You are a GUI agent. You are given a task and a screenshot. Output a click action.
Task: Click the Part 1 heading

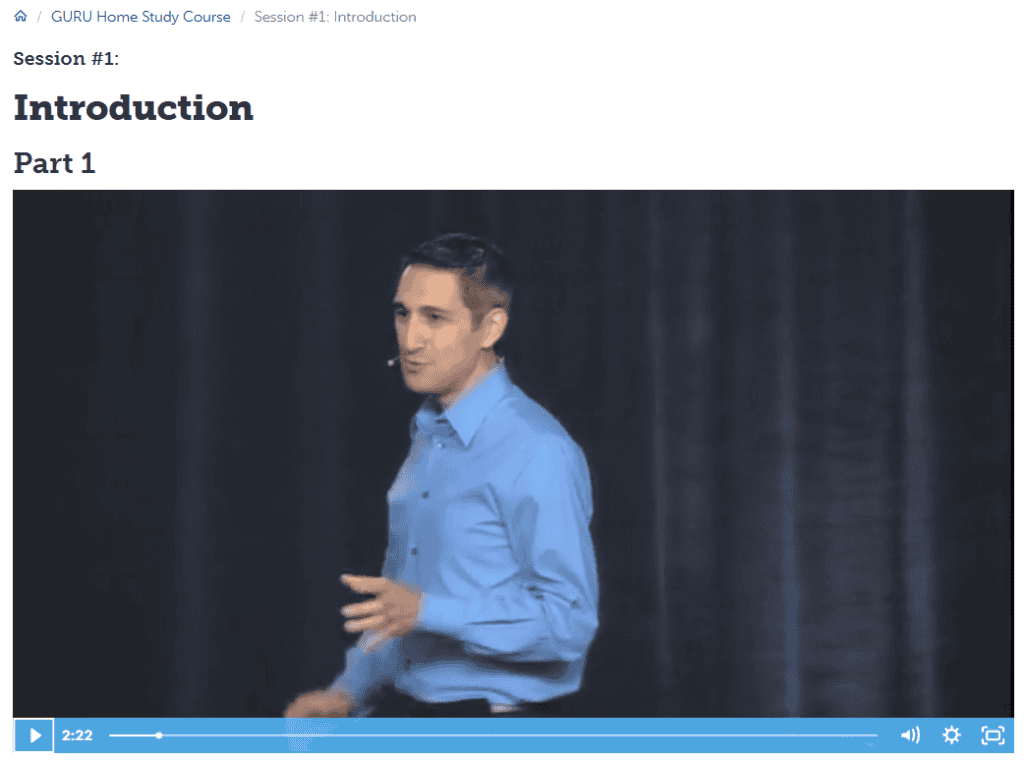click(x=54, y=163)
